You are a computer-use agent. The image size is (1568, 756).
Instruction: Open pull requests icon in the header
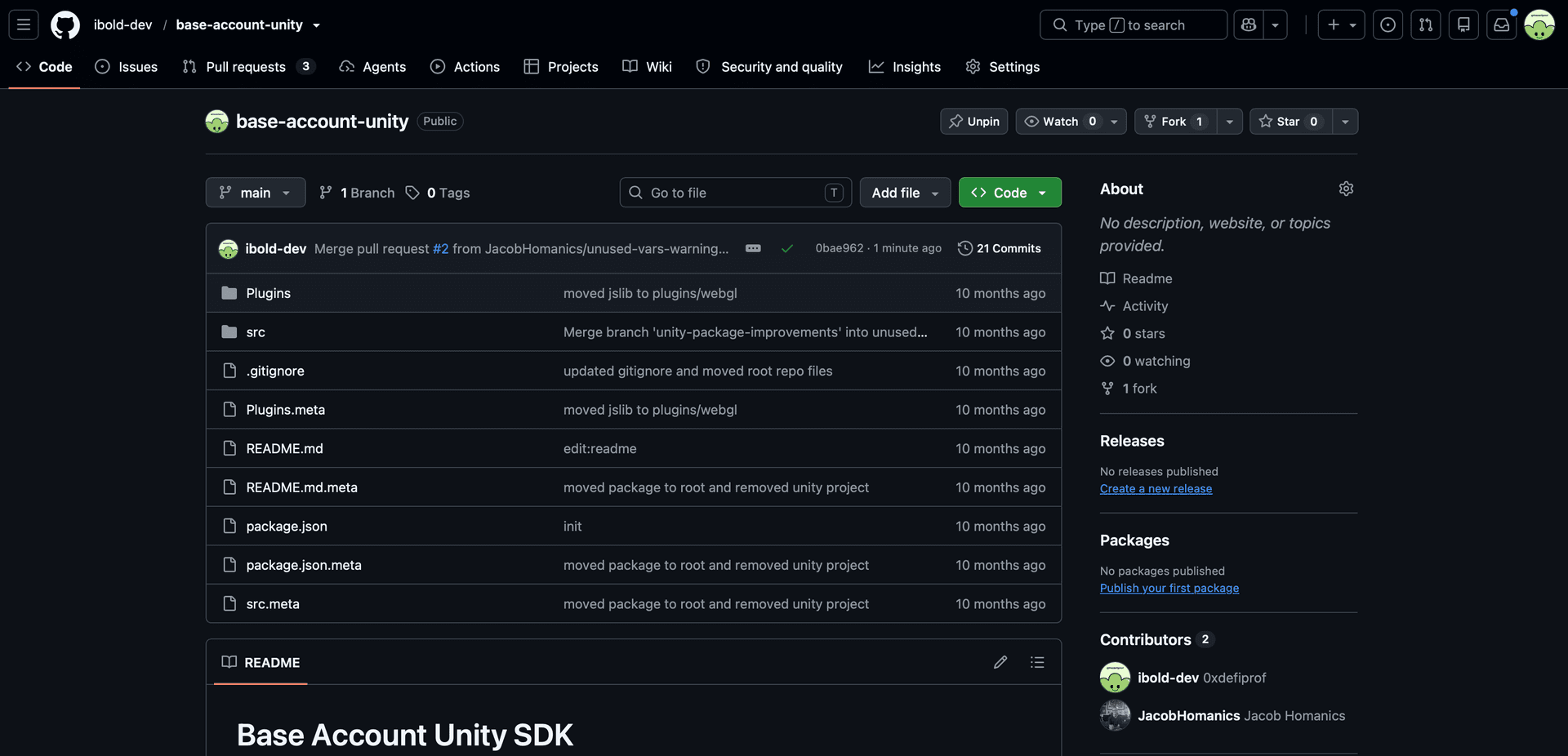1425,24
